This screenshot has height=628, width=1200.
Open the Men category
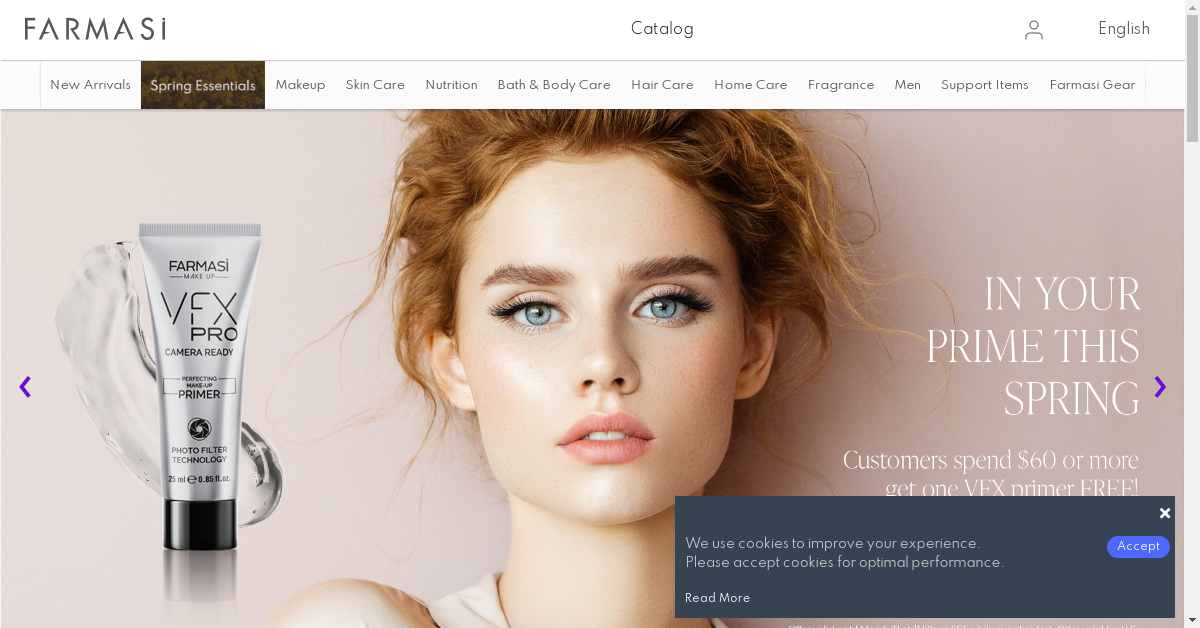[908, 85]
